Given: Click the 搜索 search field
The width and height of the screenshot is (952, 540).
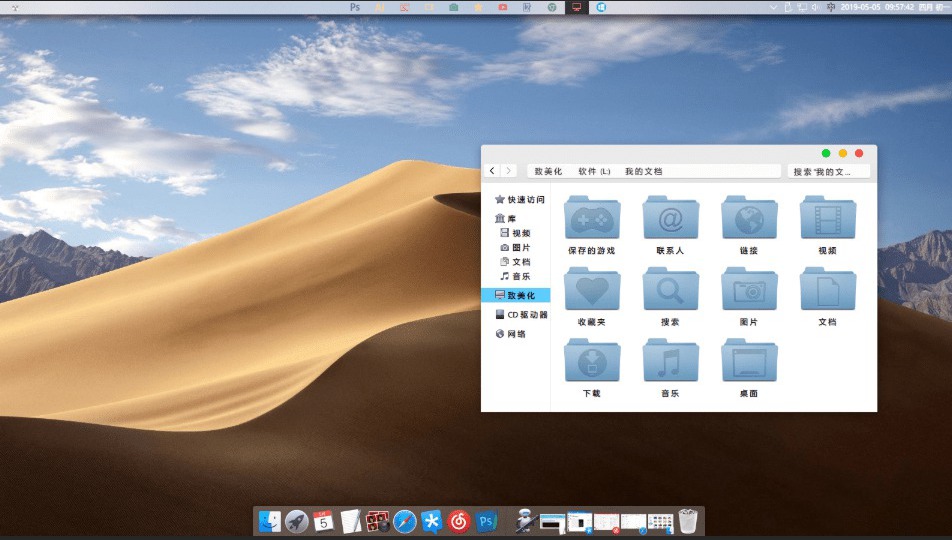Looking at the screenshot, I should pyautogui.click(x=827, y=172).
